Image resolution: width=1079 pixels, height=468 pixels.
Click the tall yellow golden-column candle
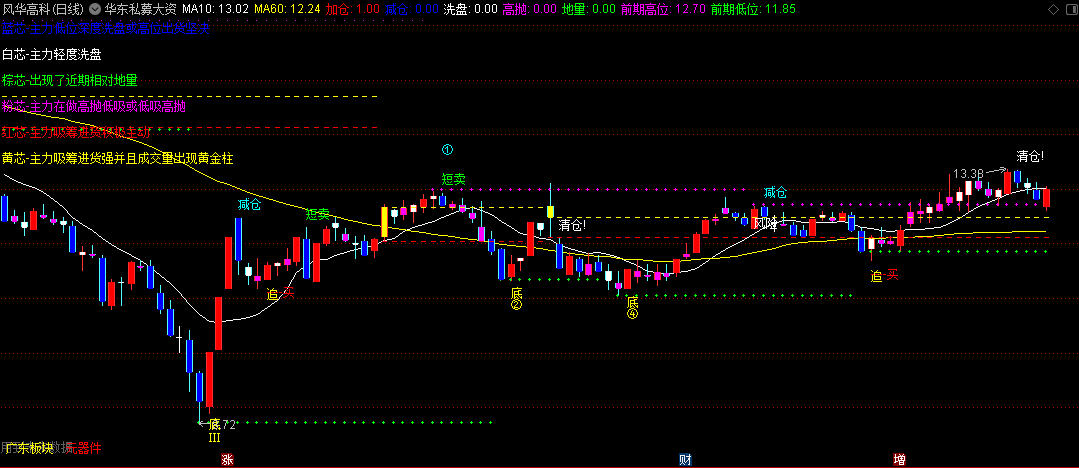click(385, 222)
